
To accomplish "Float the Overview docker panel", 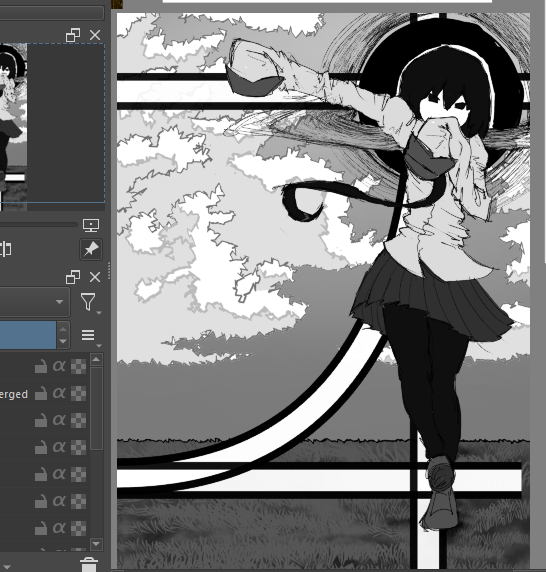I will pos(73,35).
